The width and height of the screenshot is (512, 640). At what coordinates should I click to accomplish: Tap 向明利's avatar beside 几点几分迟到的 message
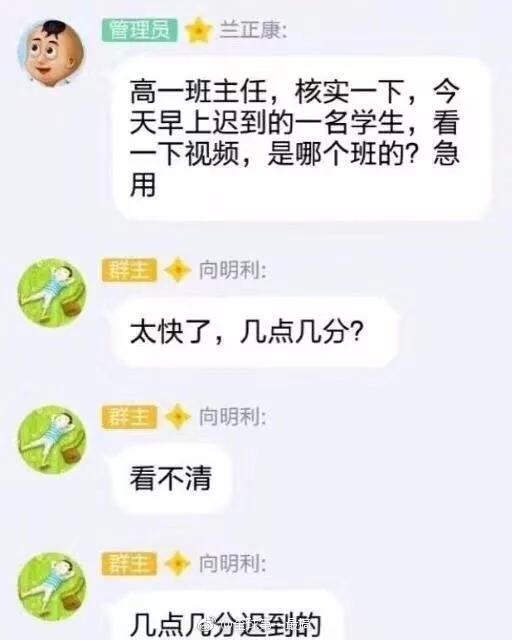pos(52,587)
